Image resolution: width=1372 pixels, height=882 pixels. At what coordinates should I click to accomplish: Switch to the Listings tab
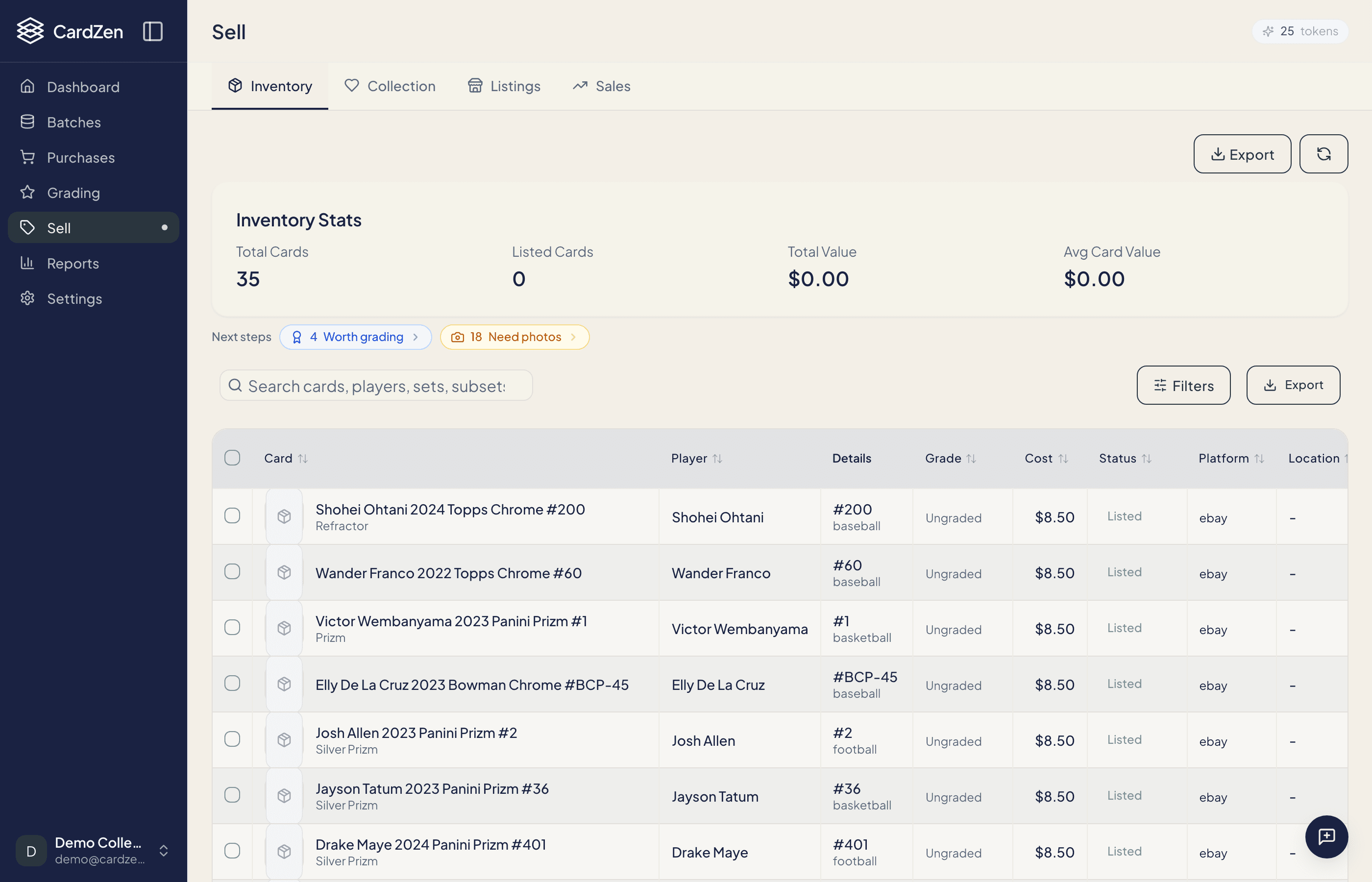pyautogui.click(x=504, y=86)
